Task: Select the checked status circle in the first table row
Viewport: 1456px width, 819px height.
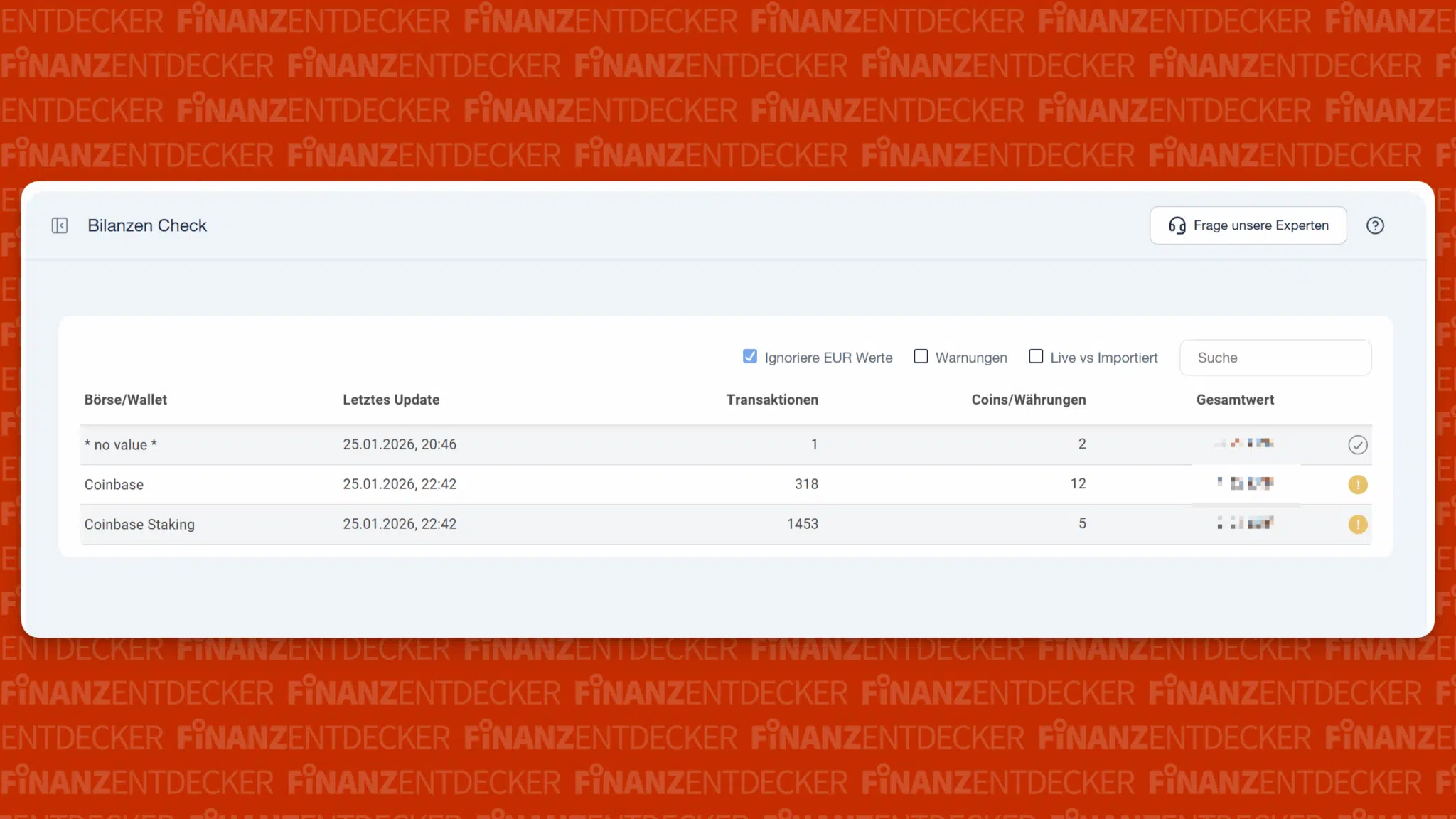Action: 1358,444
